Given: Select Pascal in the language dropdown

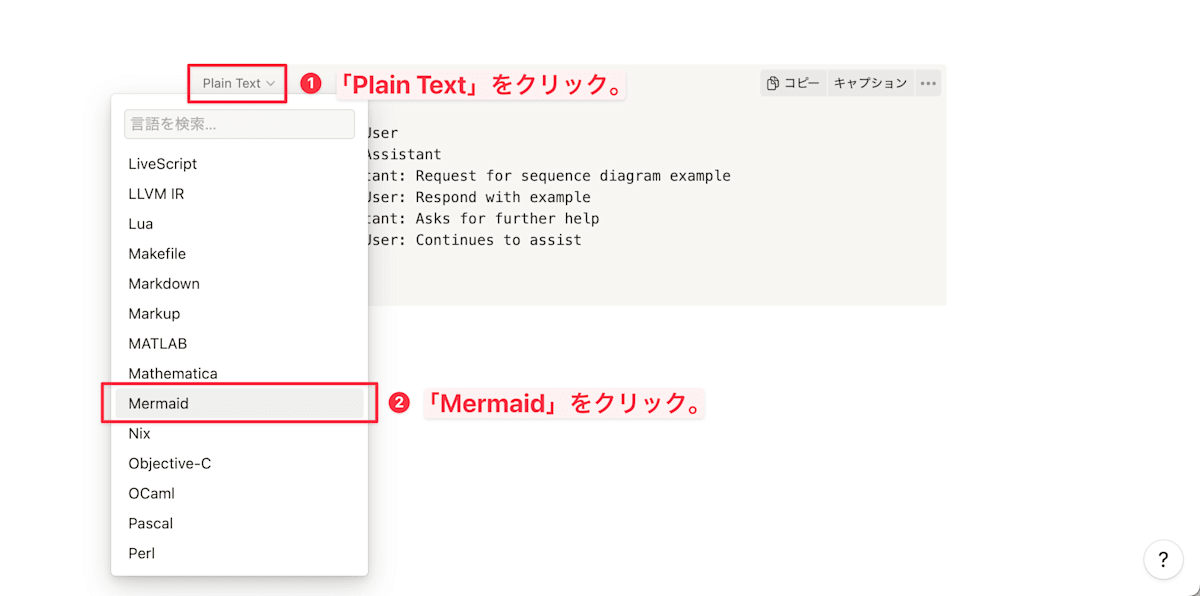Looking at the screenshot, I should click(x=239, y=524).
